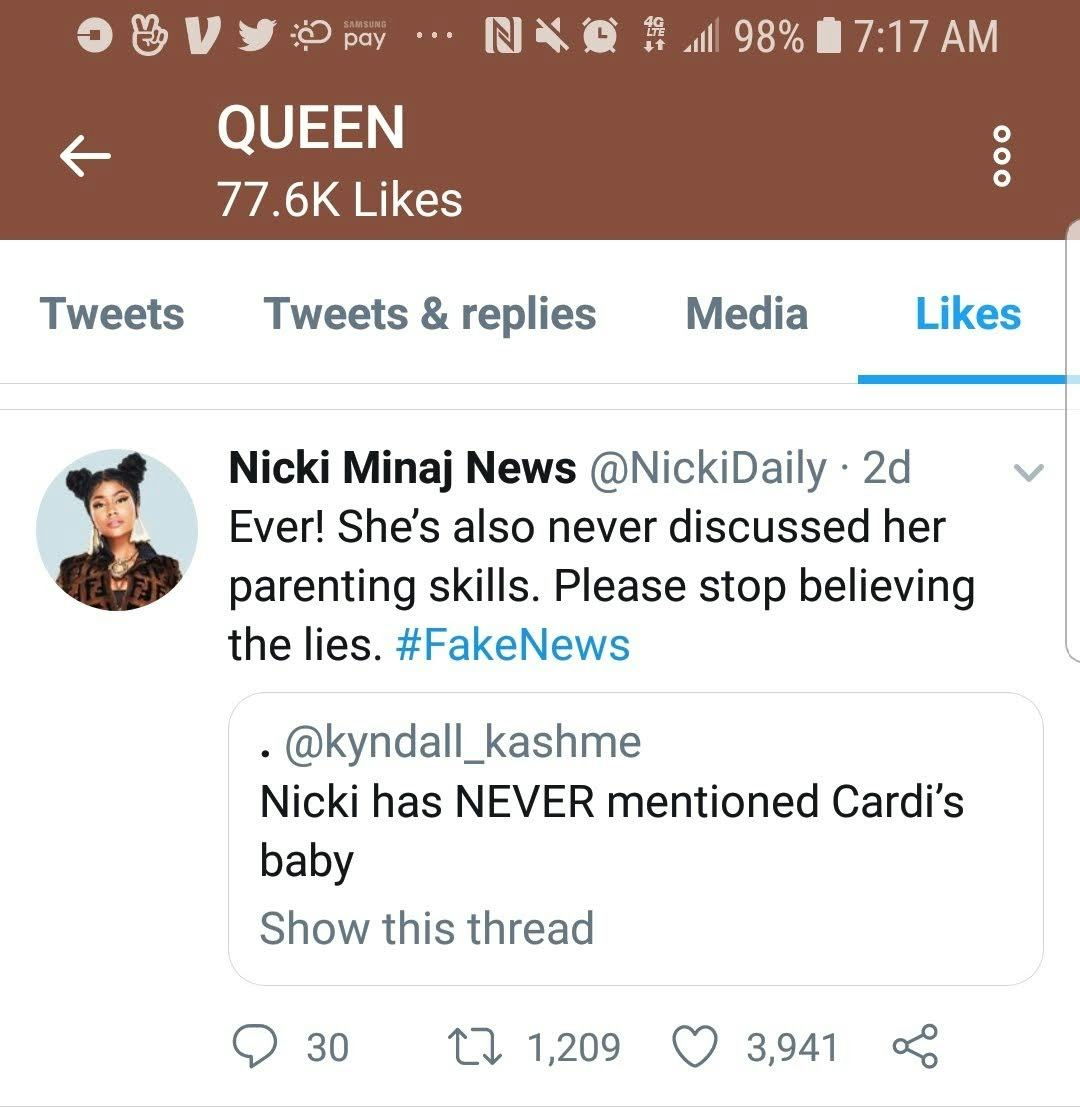This screenshot has height=1107, width=1080.
Task: Select the Media tab
Action: point(746,314)
